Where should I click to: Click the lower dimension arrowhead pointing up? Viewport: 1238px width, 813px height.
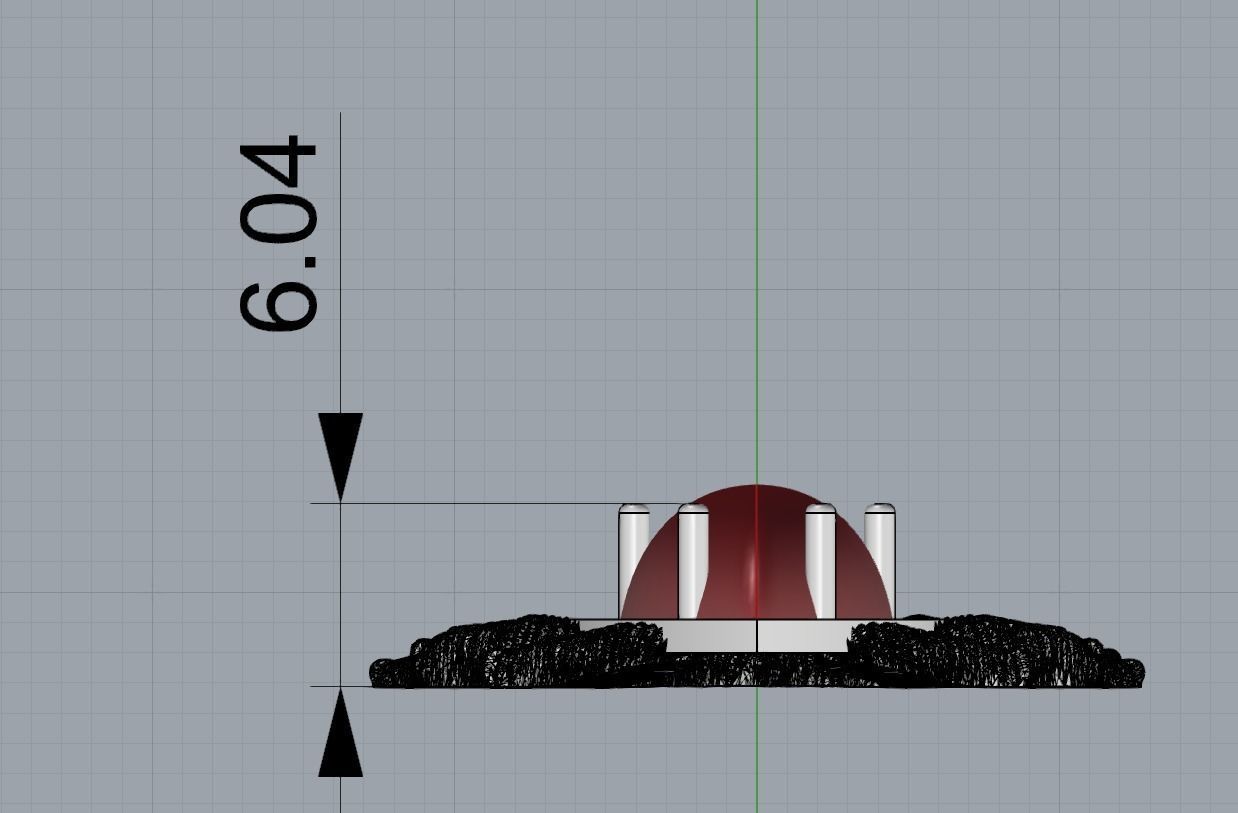point(340,733)
